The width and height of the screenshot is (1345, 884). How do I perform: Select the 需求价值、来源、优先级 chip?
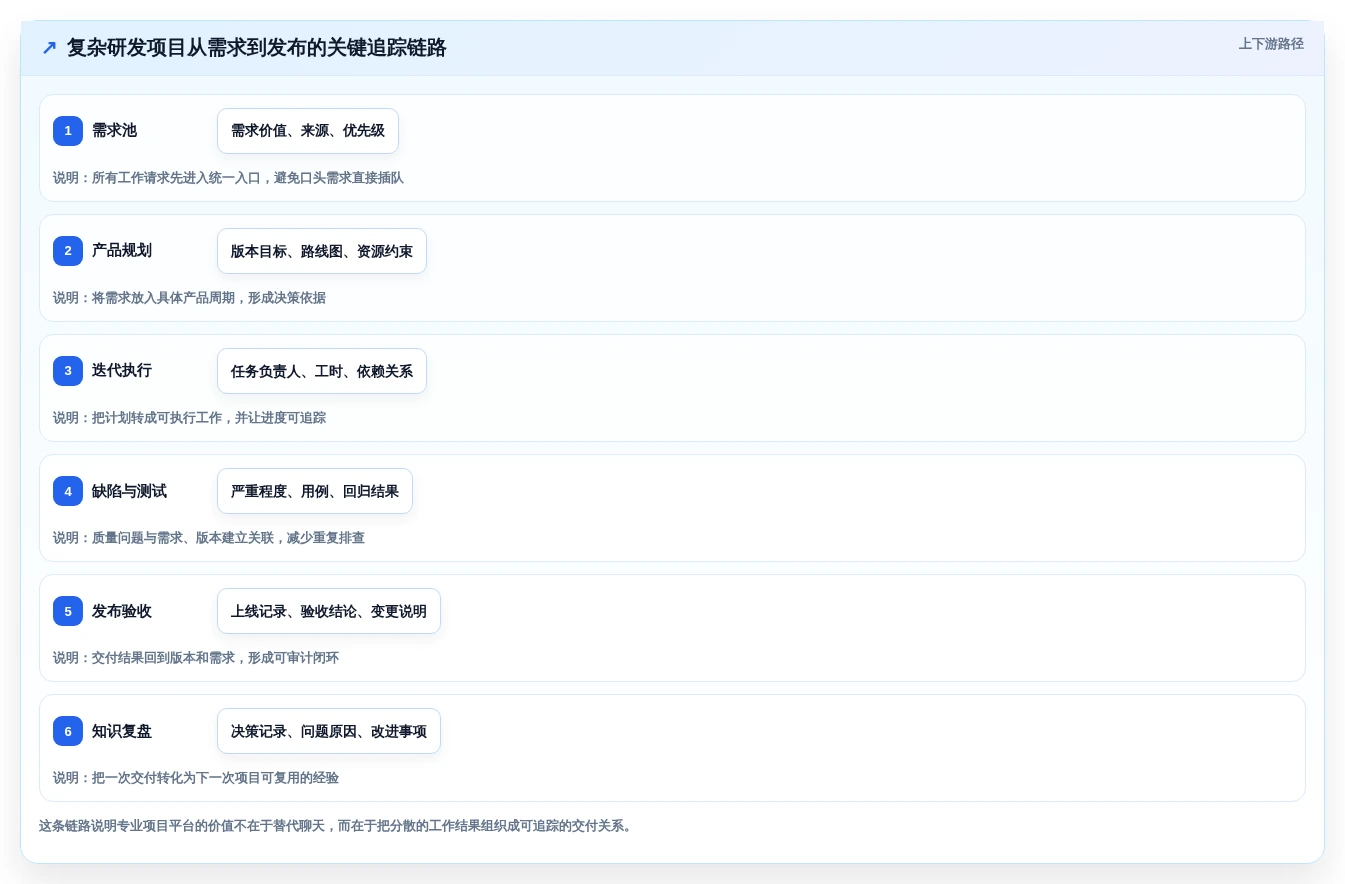308,131
